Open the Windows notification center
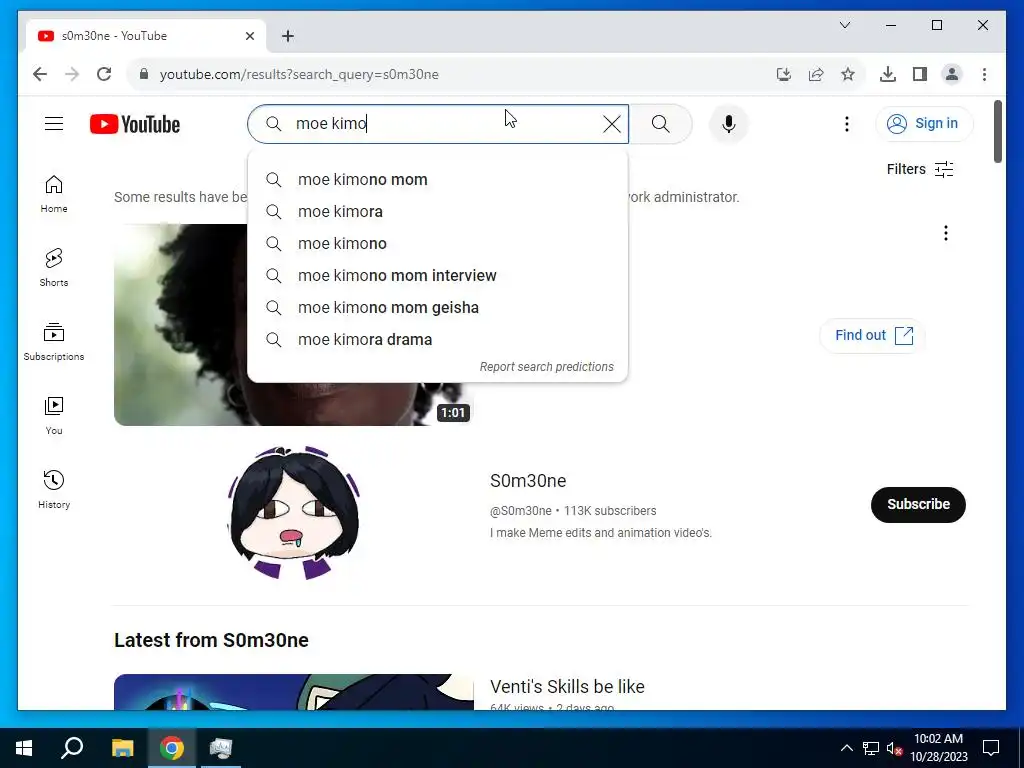This screenshot has height=768, width=1024. click(991, 748)
